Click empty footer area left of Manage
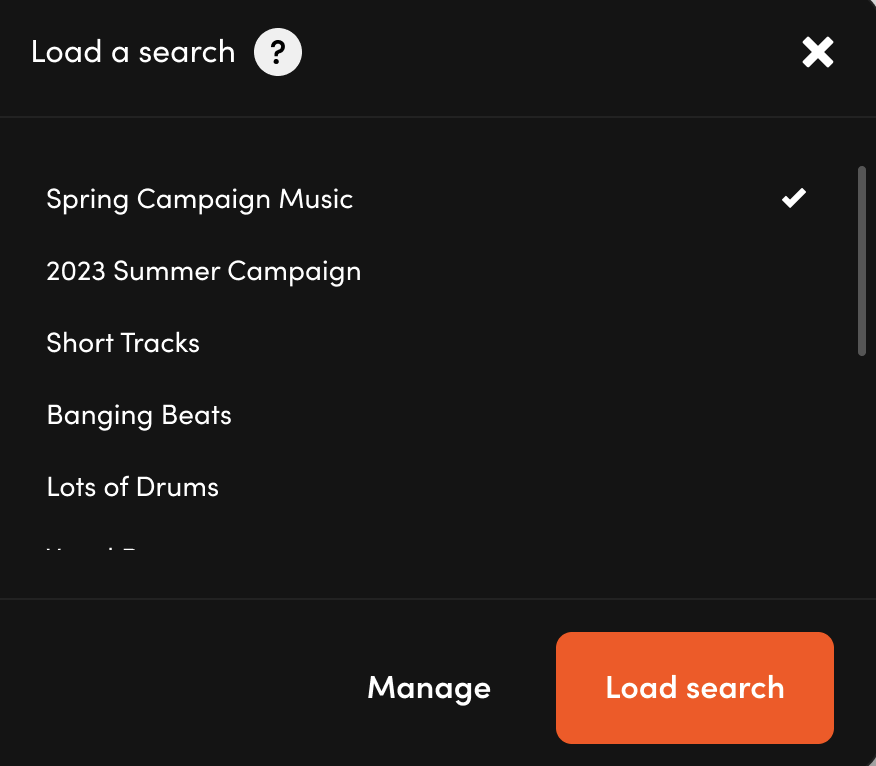 pos(179,688)
